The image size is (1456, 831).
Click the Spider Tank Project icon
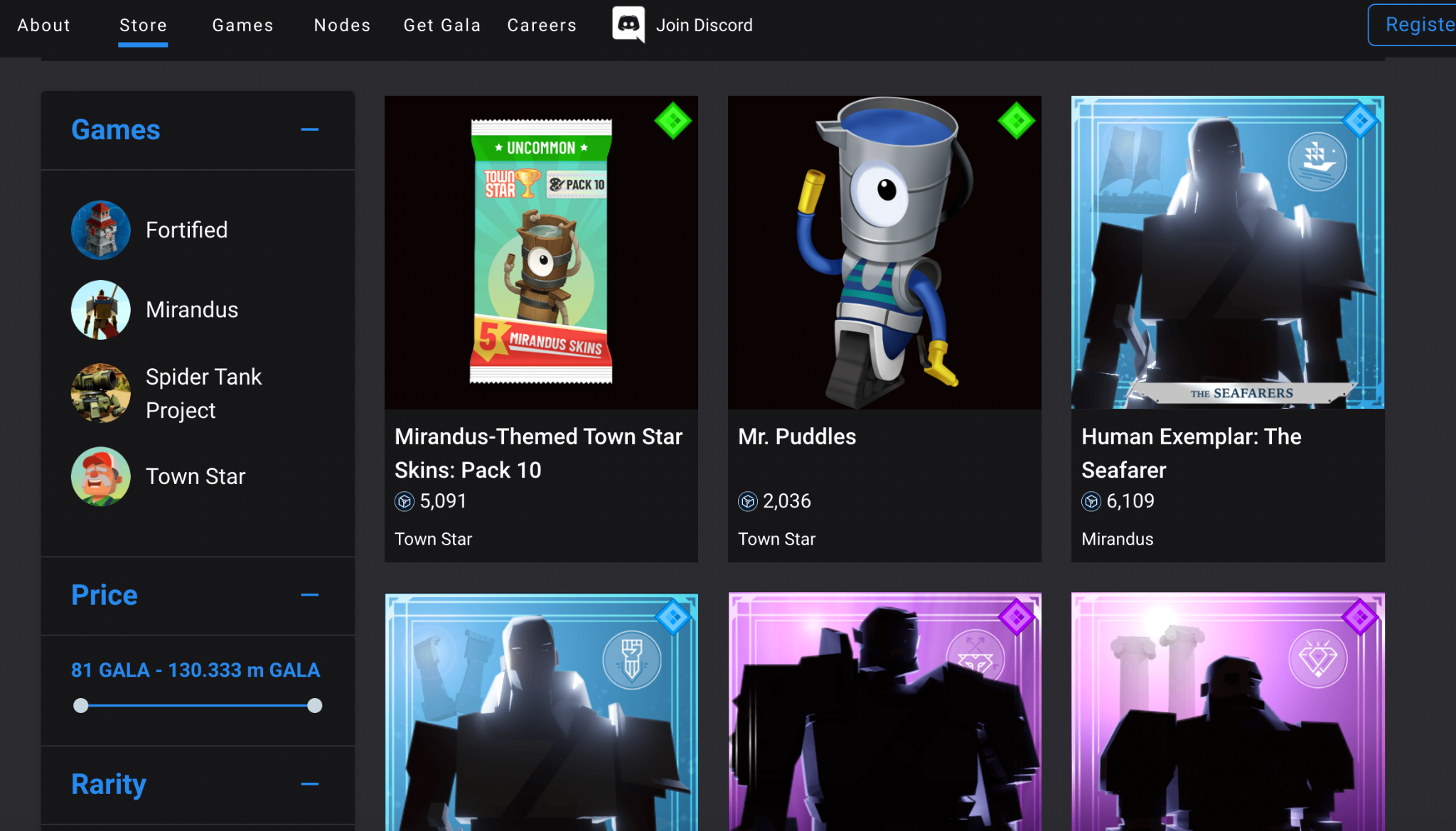pos(100,393)
